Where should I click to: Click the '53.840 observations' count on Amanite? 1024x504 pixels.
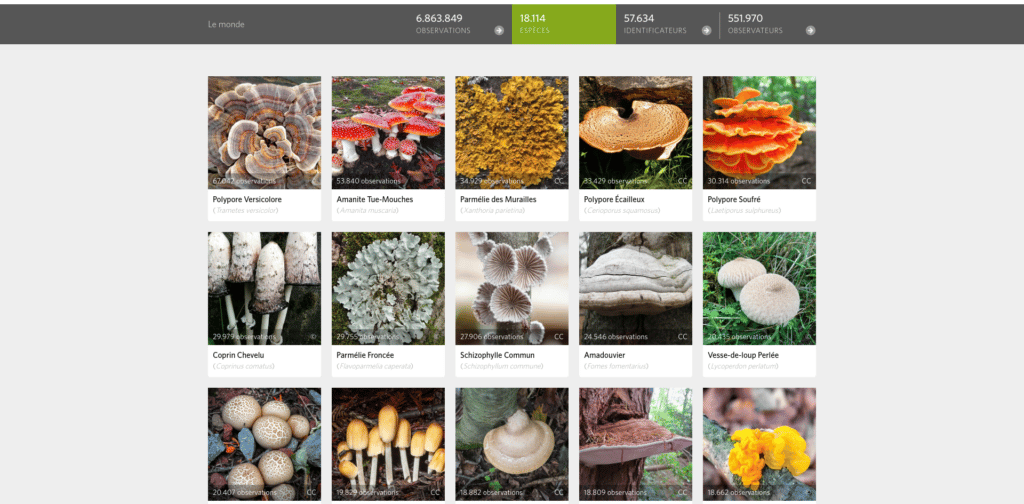(368, 181)
